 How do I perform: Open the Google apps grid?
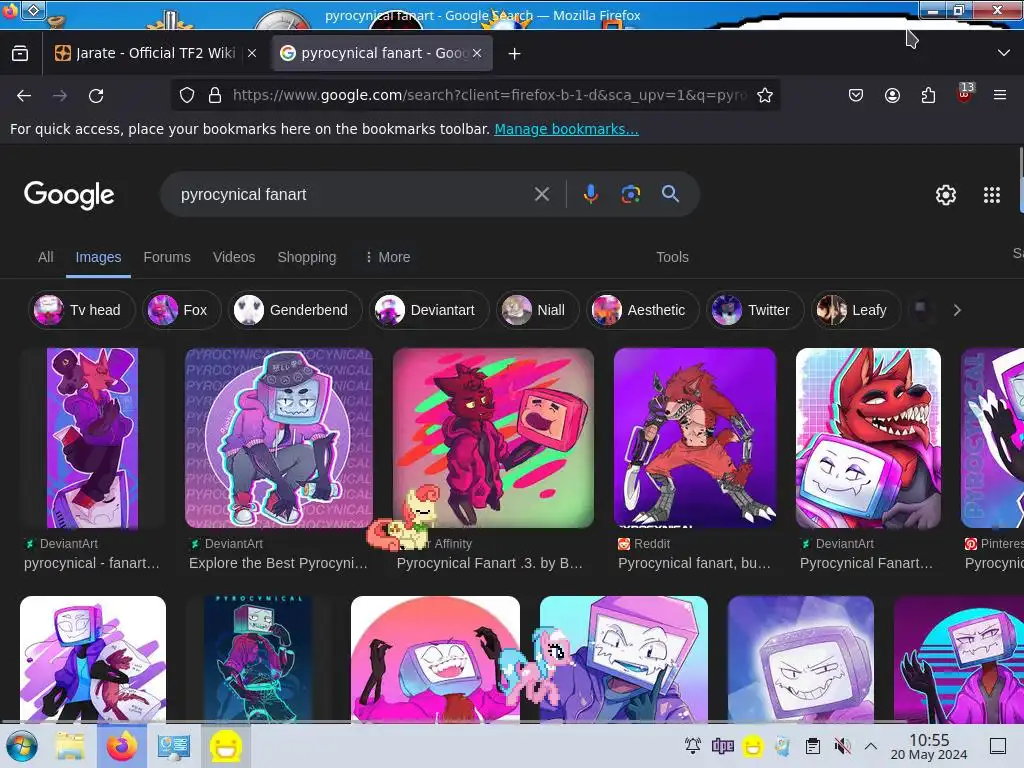(x=992, y=195)
